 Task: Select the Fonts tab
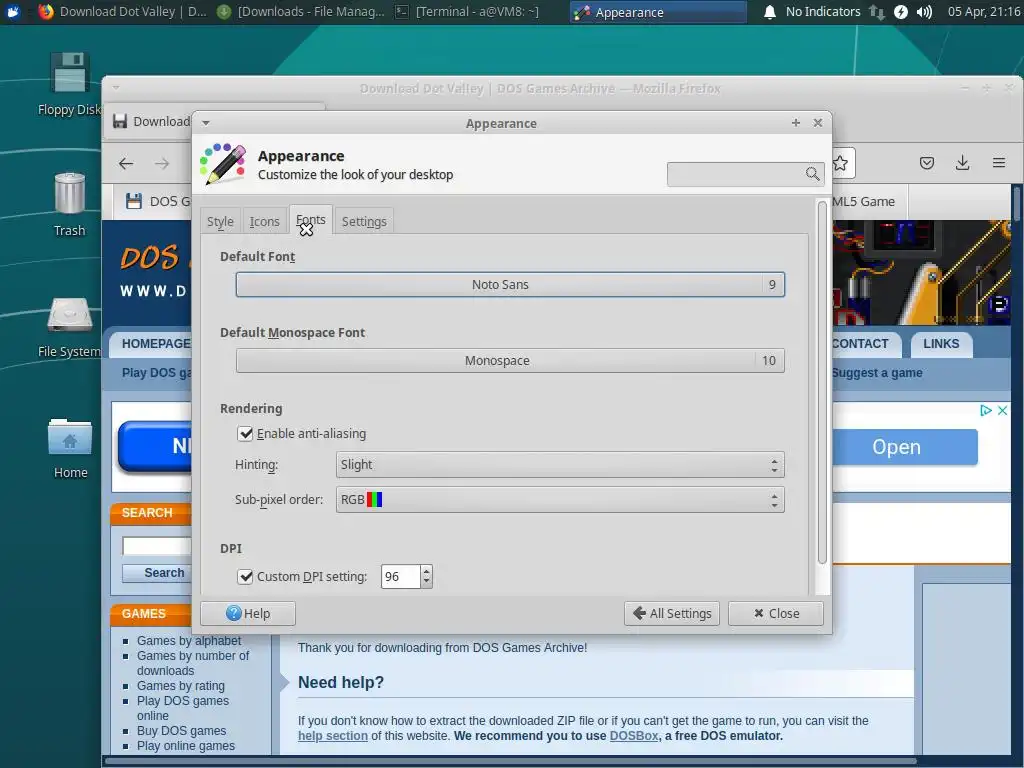(x=311, y=219)
